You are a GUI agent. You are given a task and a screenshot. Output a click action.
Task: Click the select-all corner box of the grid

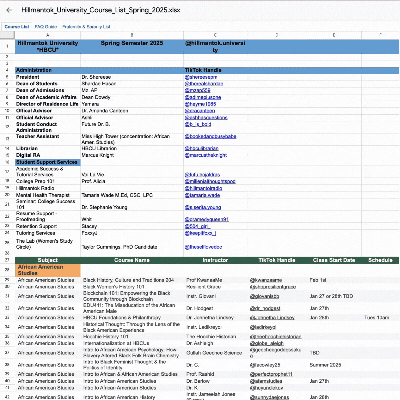(x=7, y=35)
